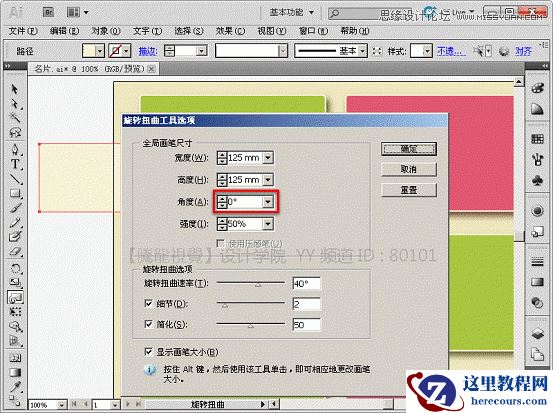This screenshot has height=413, width=553.
Task: Select the Gradient tool
Action: pyautogui.click(x=15, y=372)
